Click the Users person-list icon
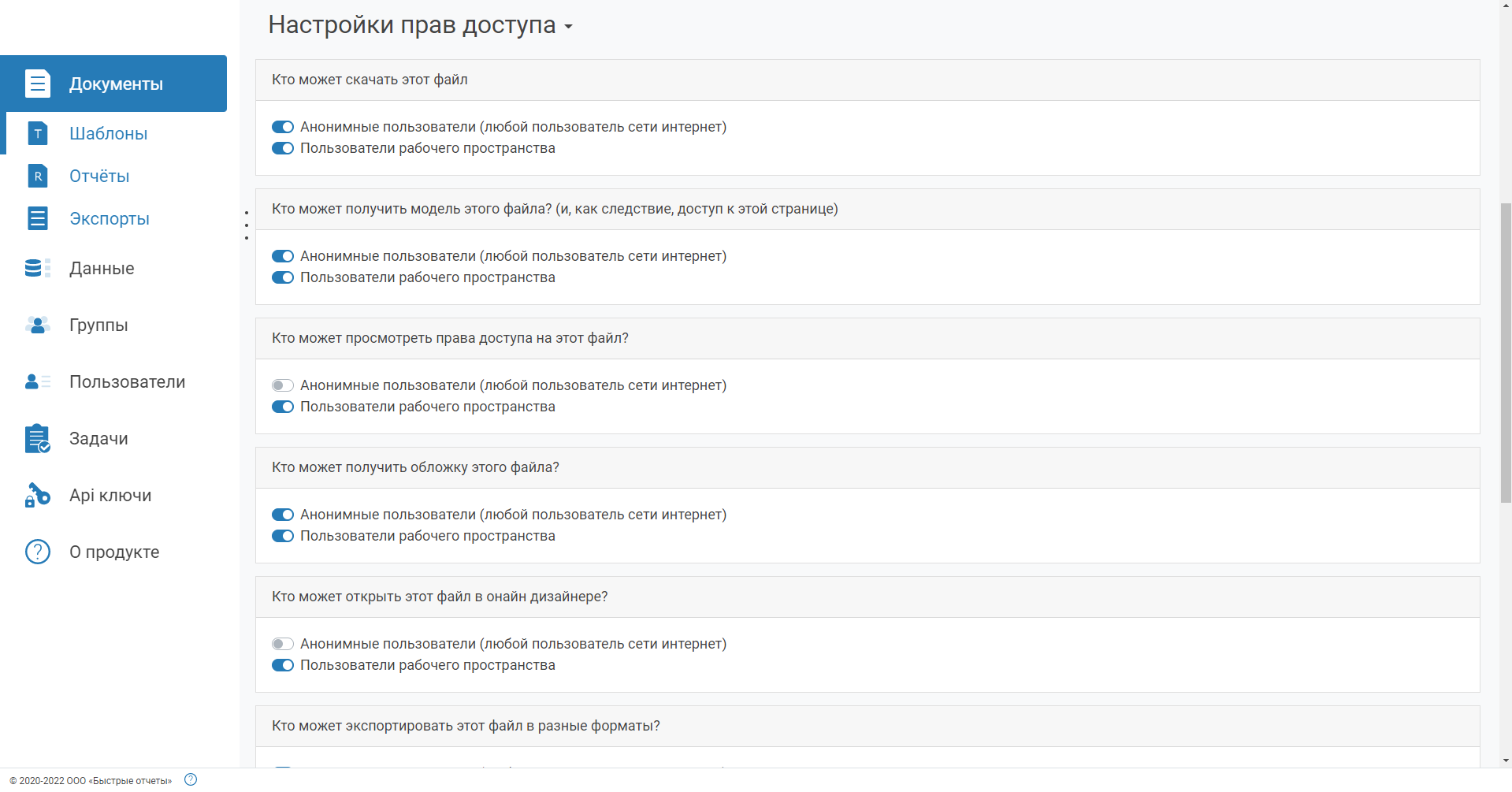Viewport: 1512px width, 792px height. [x=37, y=381]
